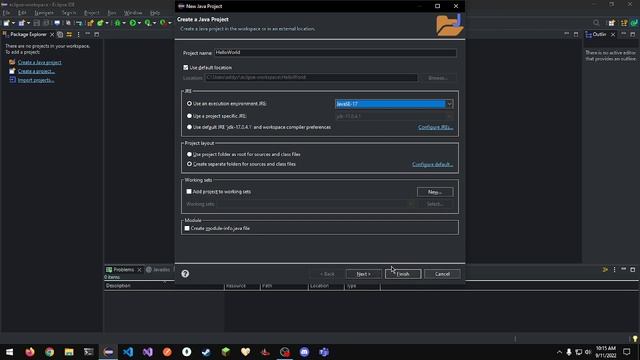Click the New Java Package icon

pos(90,23)
